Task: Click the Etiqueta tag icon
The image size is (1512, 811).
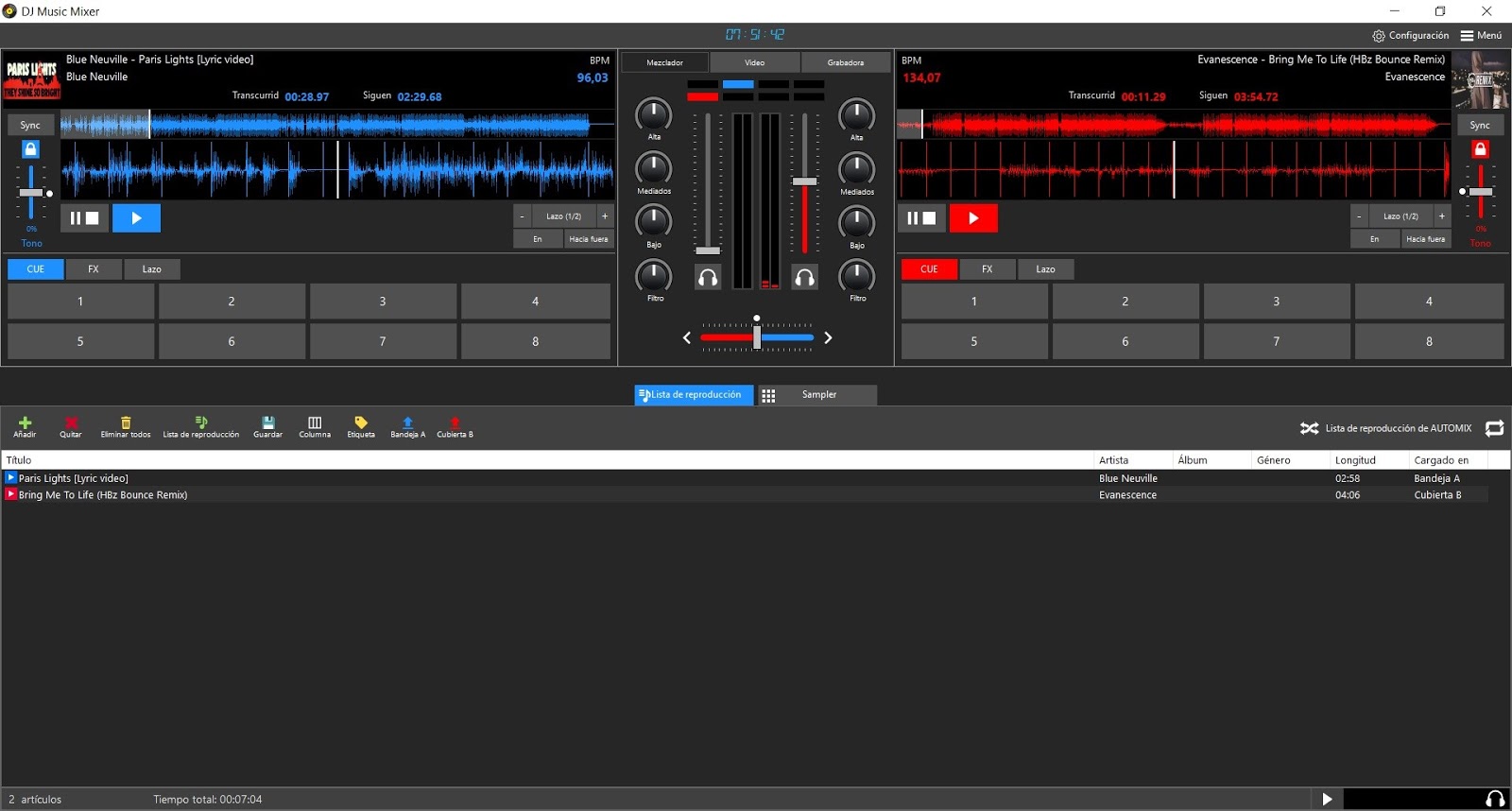Action: click(x=361, y=427)
